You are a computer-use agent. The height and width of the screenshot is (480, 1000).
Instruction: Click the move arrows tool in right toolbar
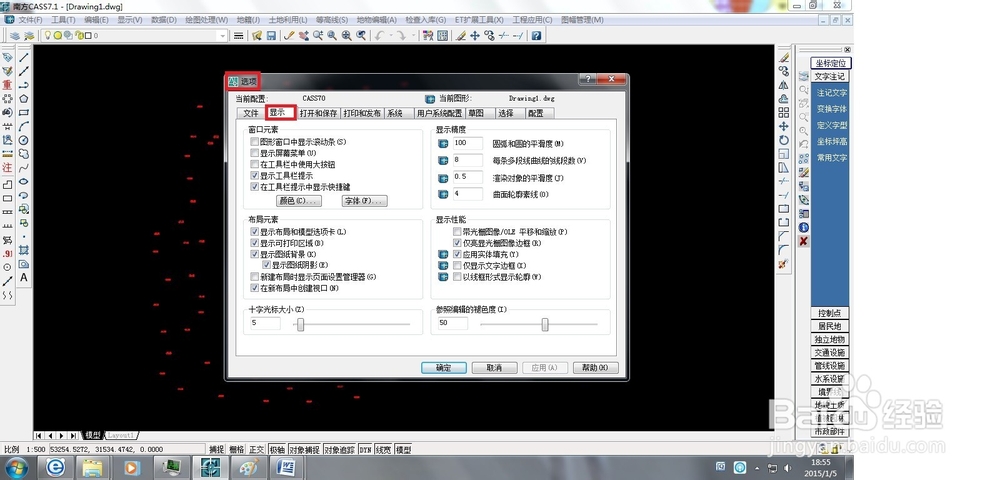[x=784, y=126]
